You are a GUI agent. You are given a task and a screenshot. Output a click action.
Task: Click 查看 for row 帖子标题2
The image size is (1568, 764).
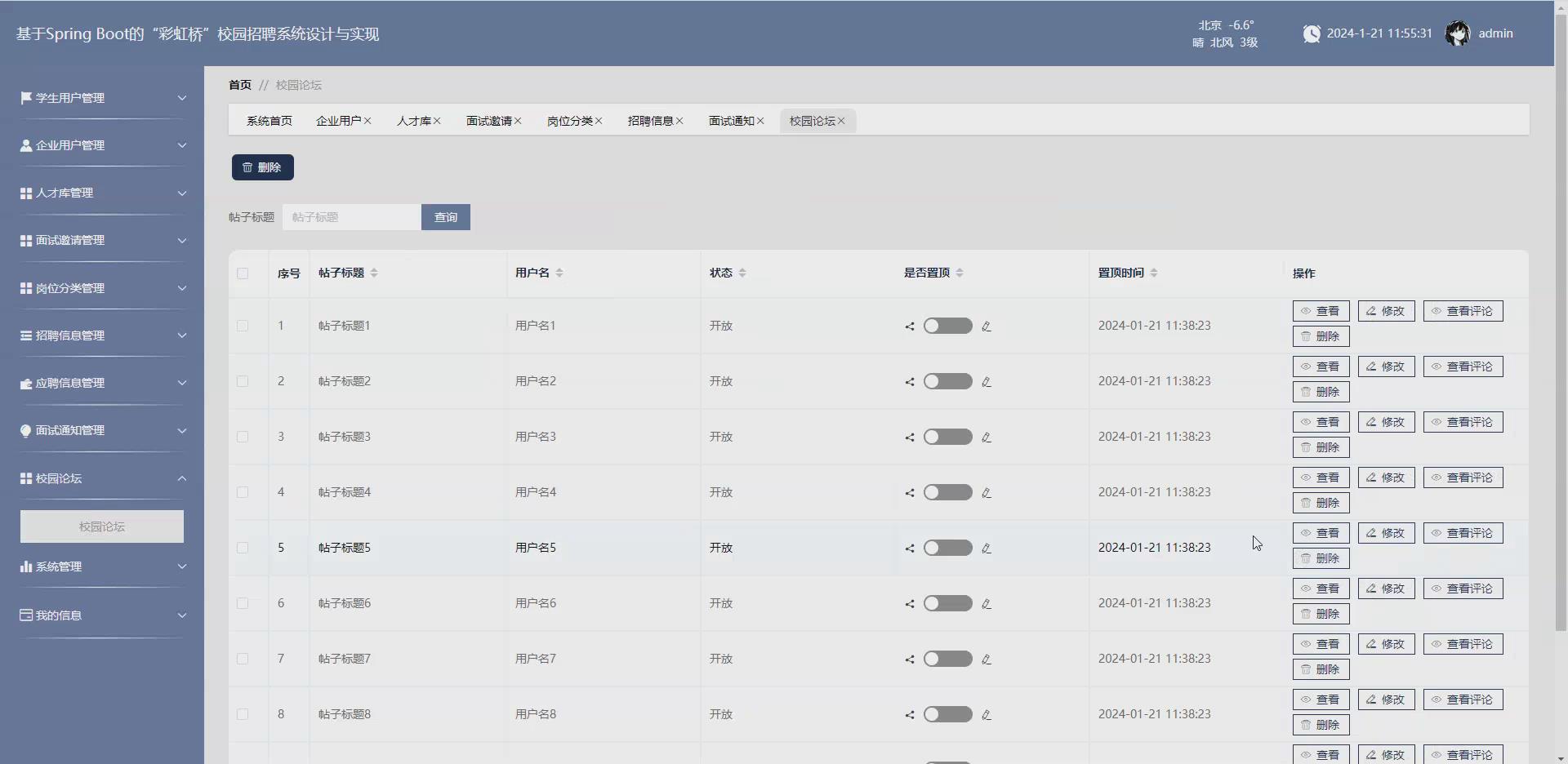click(1321, 366)
